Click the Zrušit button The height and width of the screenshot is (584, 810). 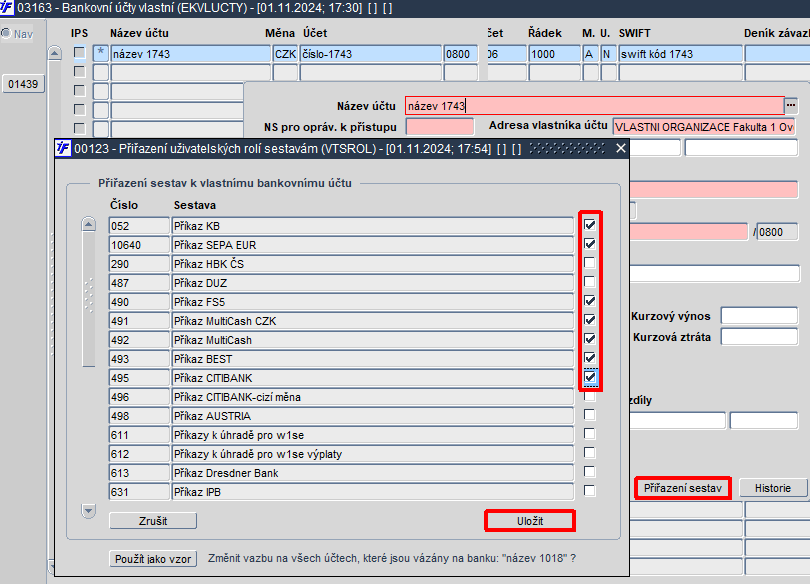[153, 521]
